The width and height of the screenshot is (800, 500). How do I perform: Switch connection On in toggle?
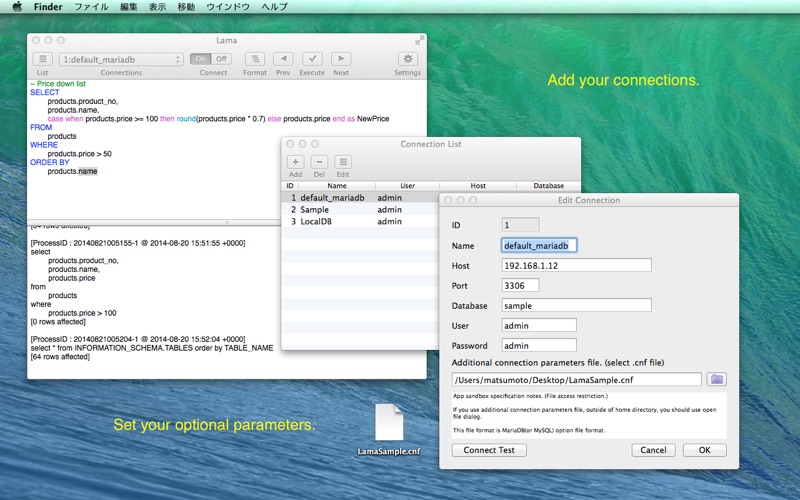pyautogui.click(x=201, y=59)
